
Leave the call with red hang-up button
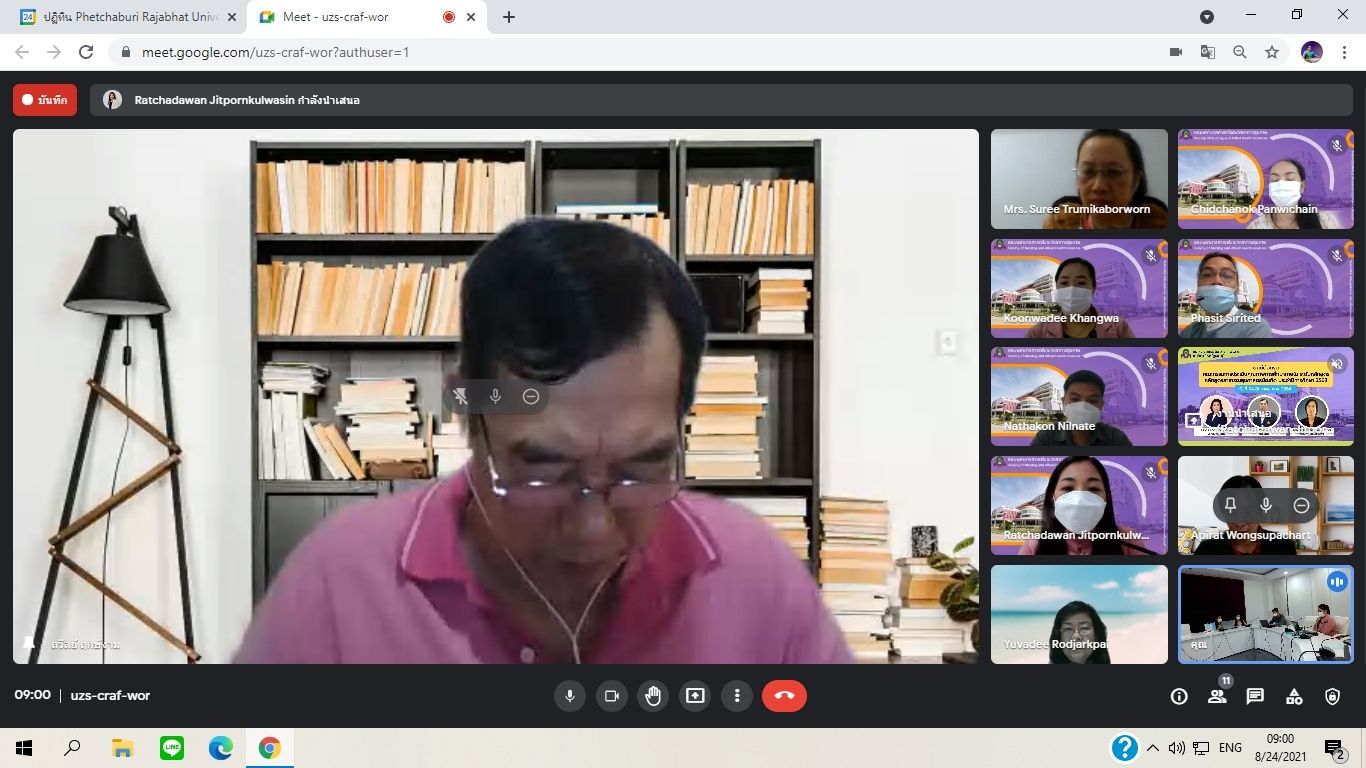(x=784, y=696)
